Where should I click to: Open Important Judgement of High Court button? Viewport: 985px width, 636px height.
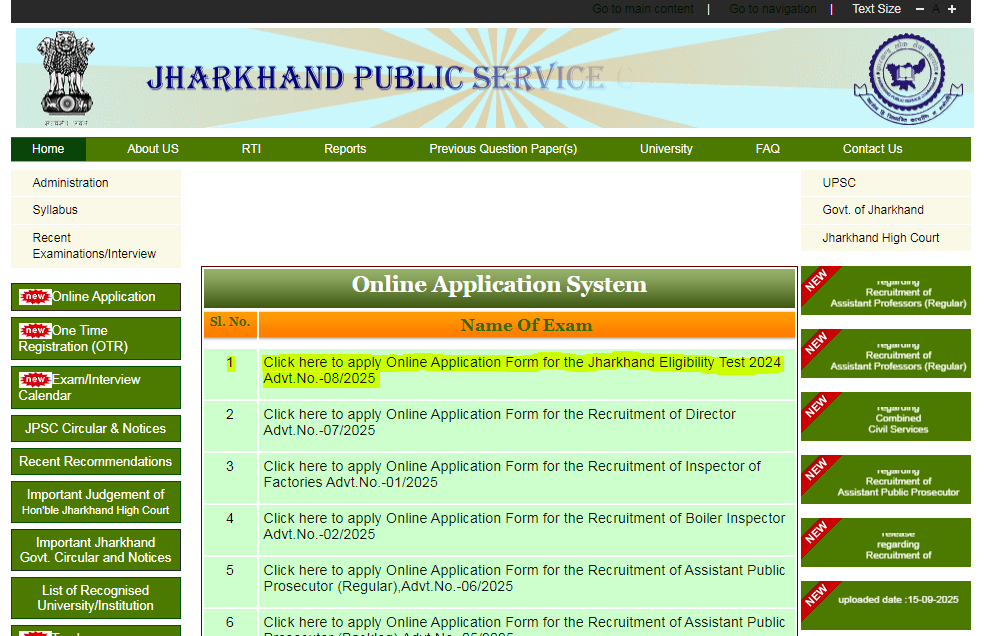click(x=96, y=502)
